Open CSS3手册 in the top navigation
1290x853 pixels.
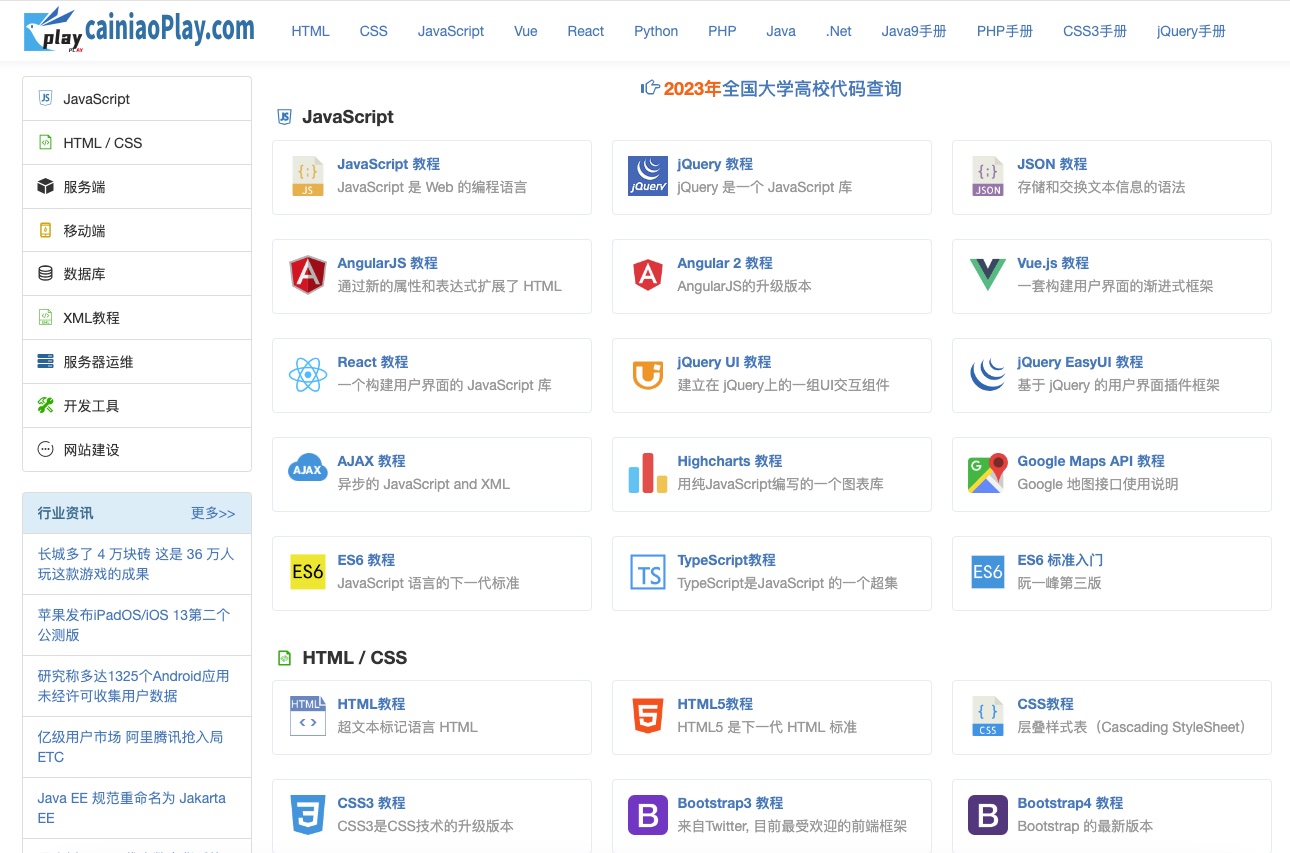coord(1095,31)
